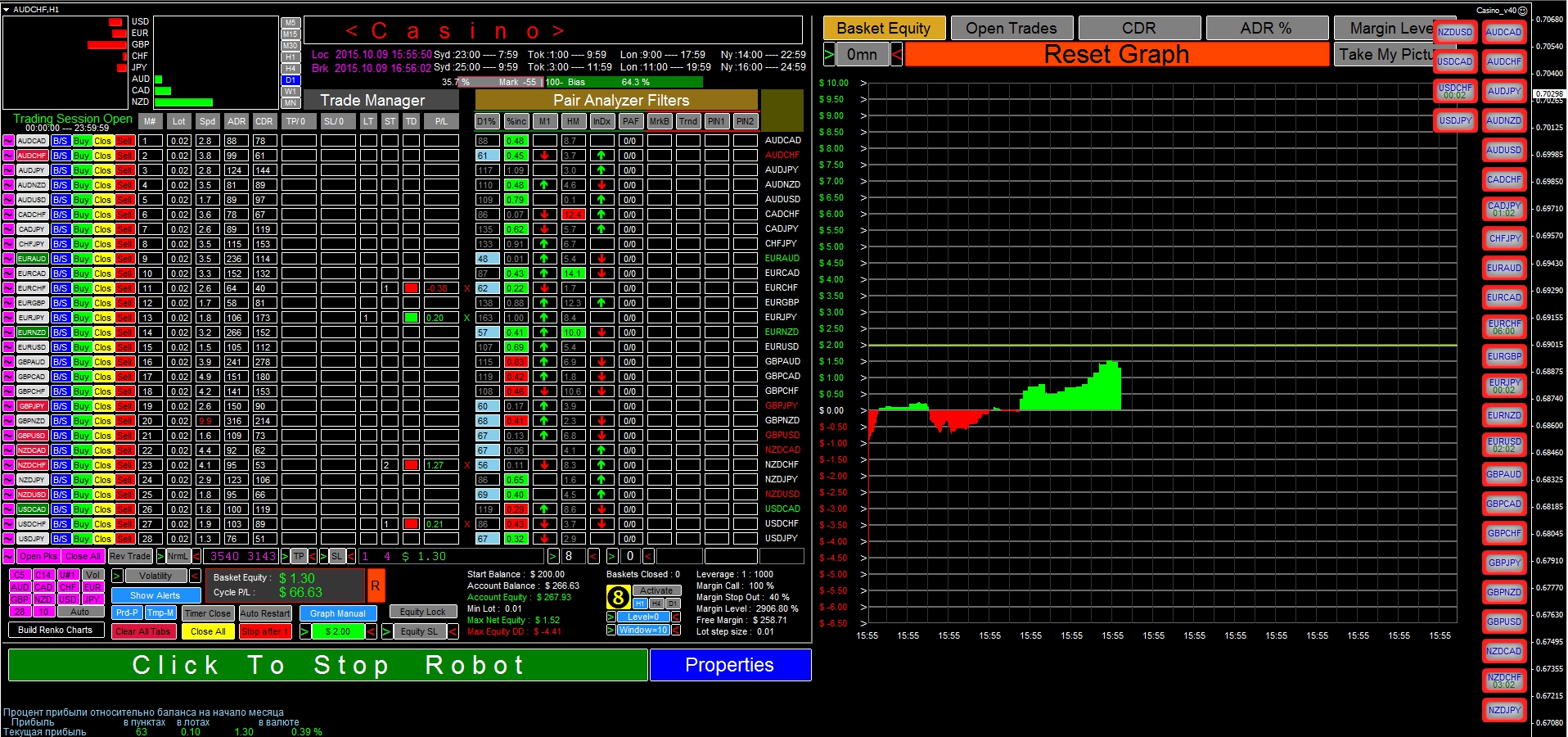
Task: Toggle the Auto Restart option
Action: (265, 613)
